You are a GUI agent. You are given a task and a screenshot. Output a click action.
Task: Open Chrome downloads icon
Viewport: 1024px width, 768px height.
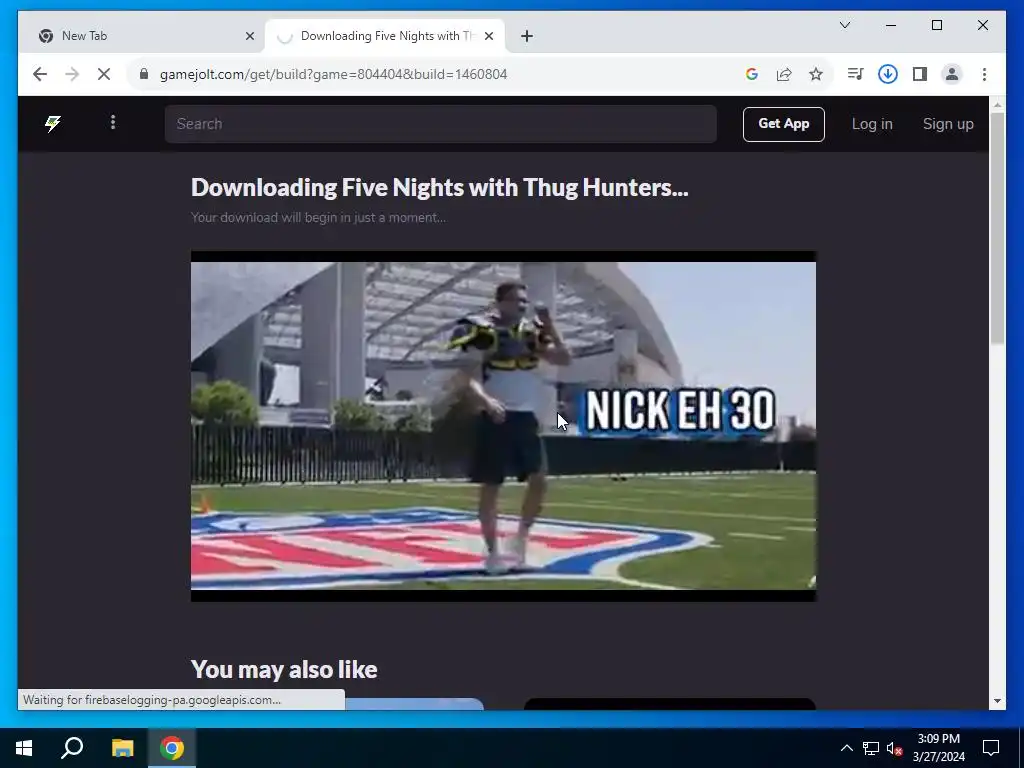point(888,74)
